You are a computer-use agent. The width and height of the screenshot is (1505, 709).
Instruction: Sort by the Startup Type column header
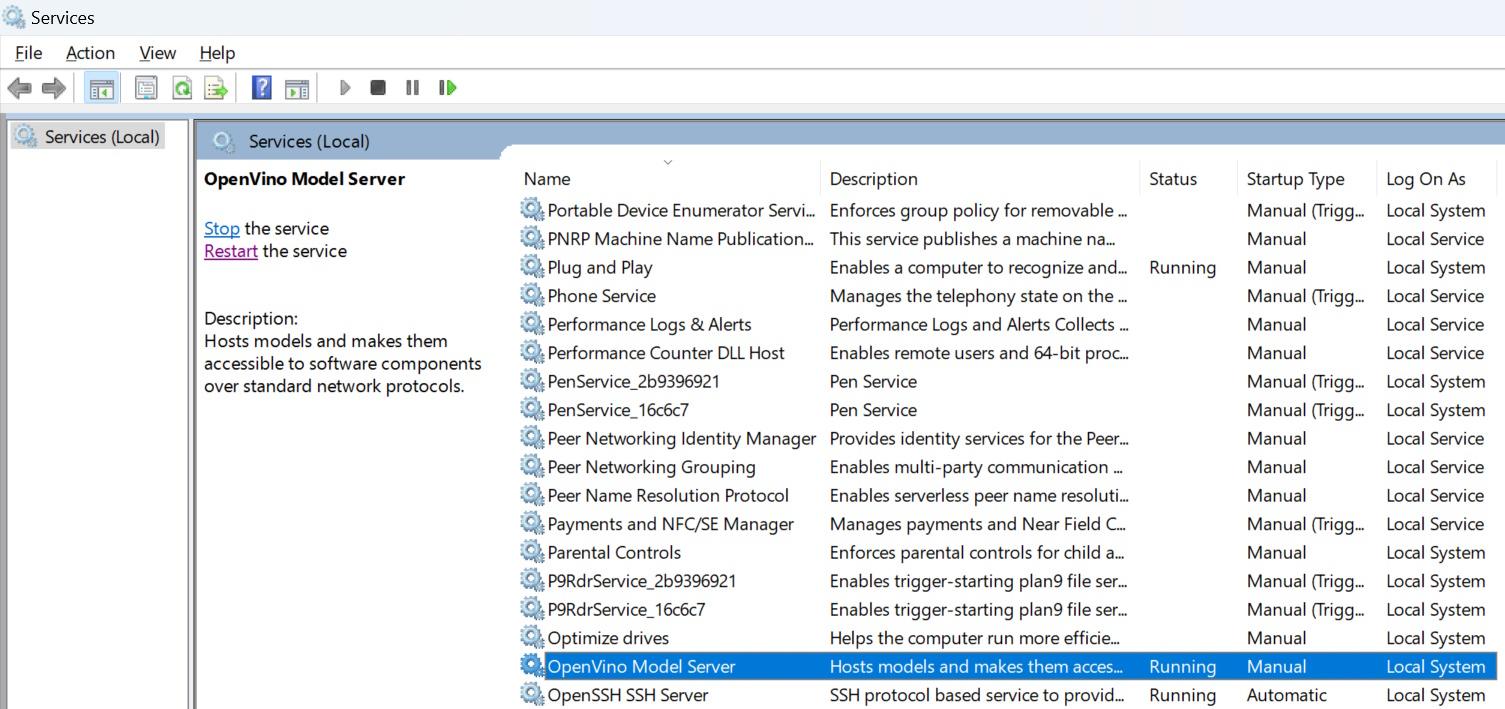(1295, 179)
